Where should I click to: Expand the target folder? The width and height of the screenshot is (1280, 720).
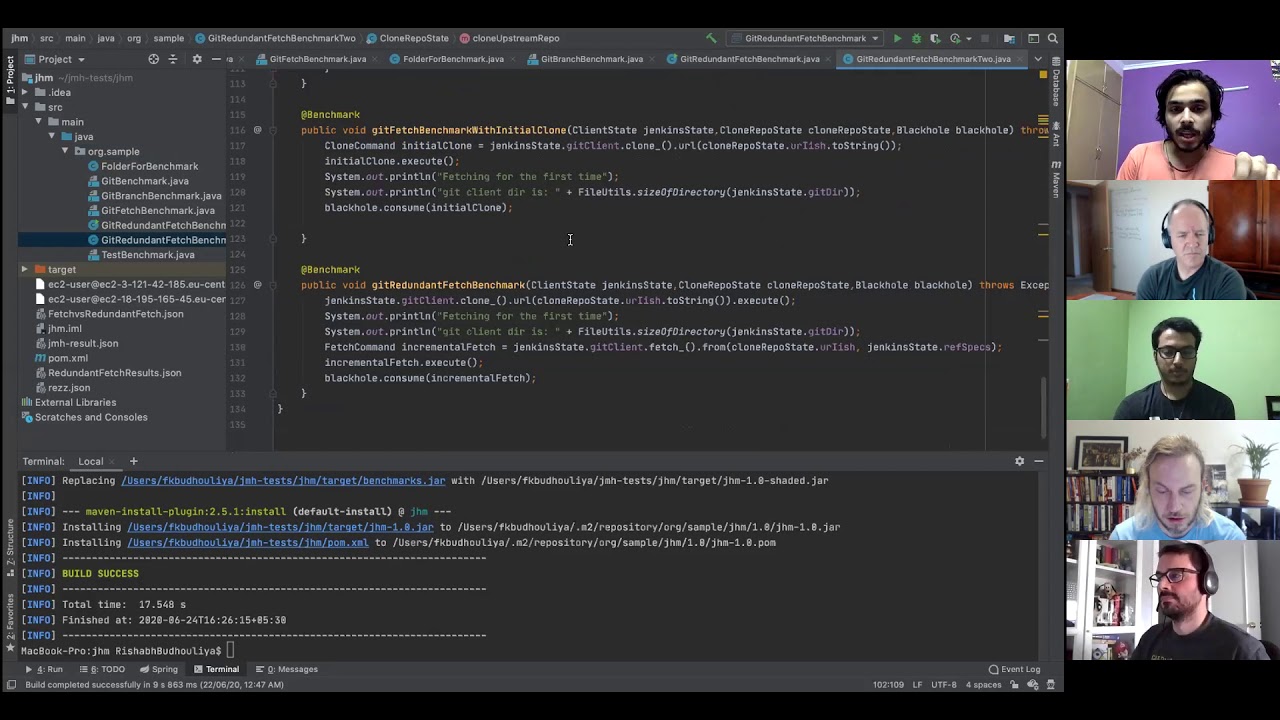pyautogui.click(x=24, y=269)
